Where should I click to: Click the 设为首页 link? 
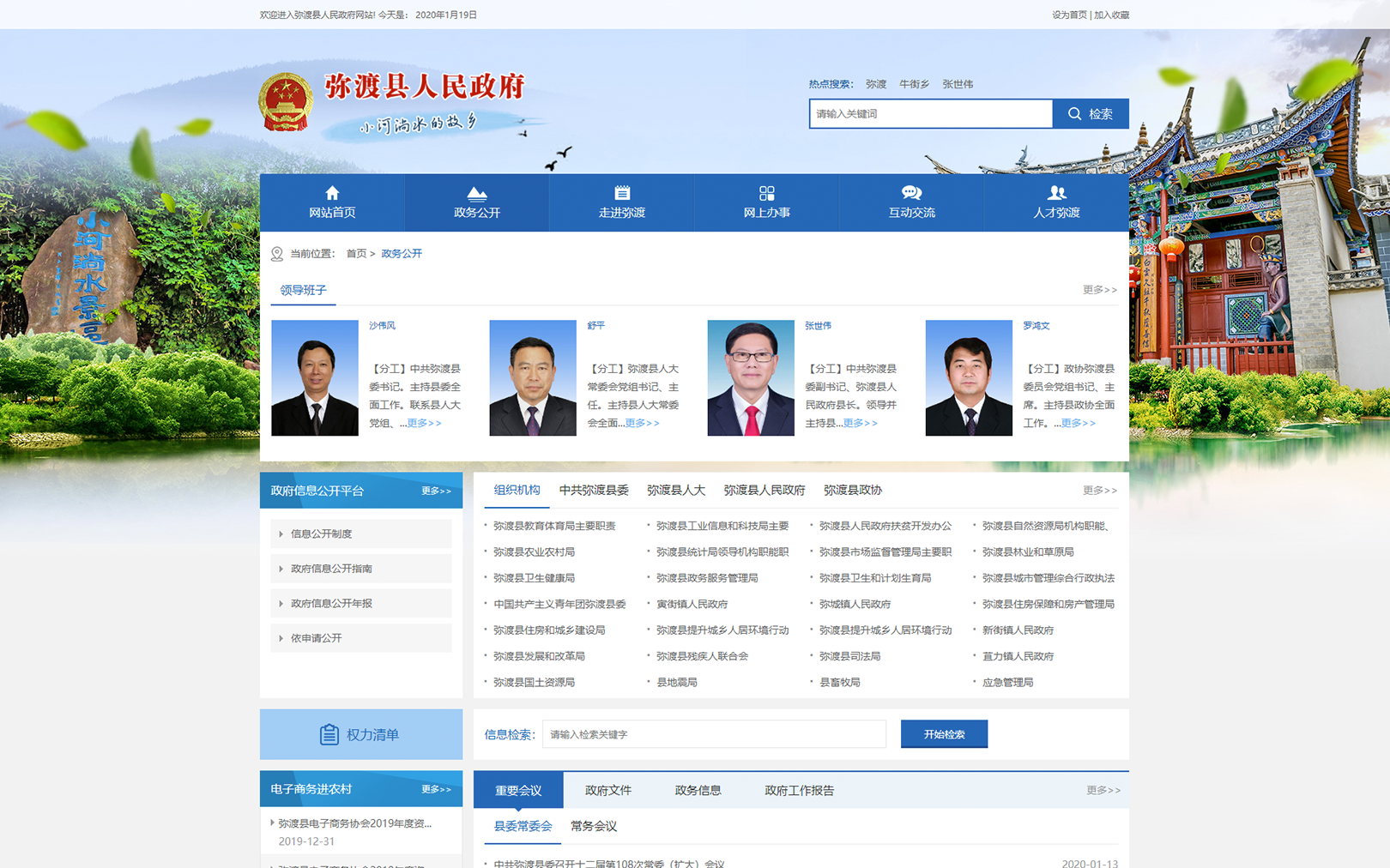1069,15
